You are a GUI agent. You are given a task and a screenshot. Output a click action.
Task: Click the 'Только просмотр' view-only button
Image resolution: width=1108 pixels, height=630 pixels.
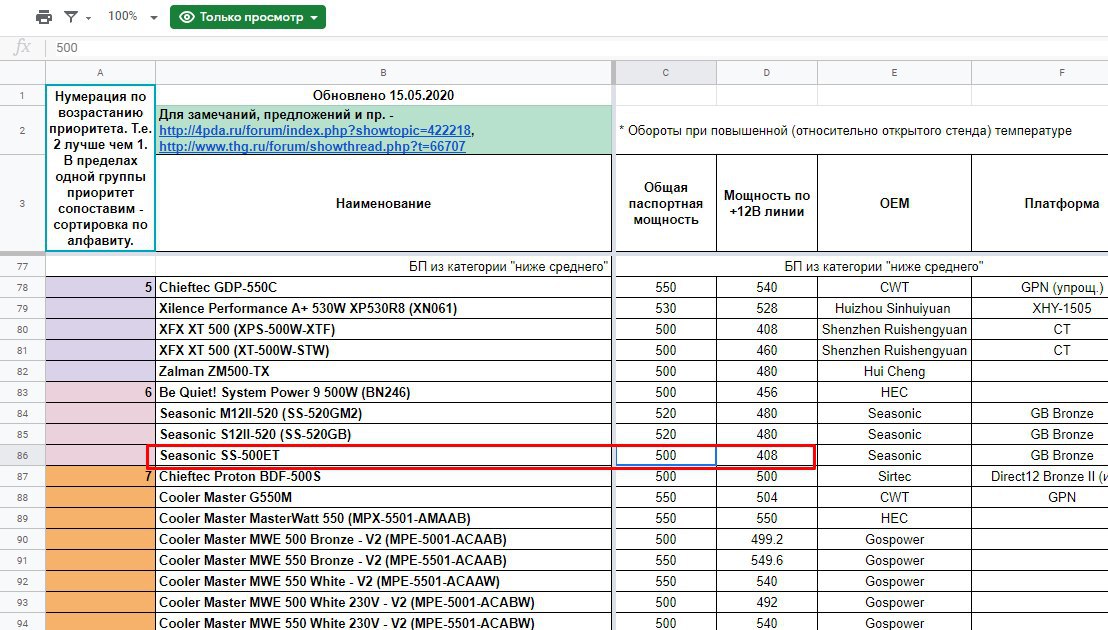tap(248, 17)
